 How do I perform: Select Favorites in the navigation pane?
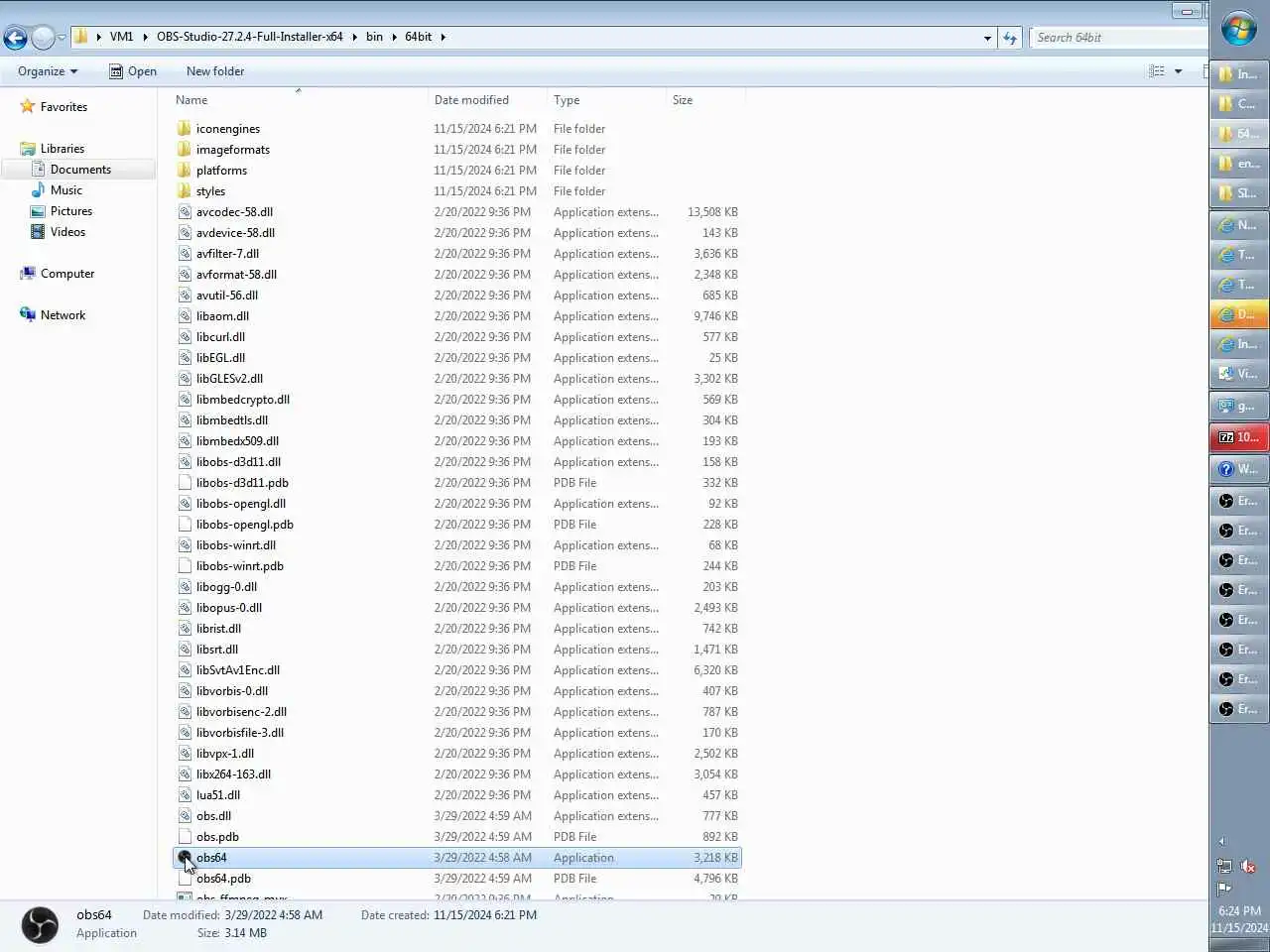point(63,107)
